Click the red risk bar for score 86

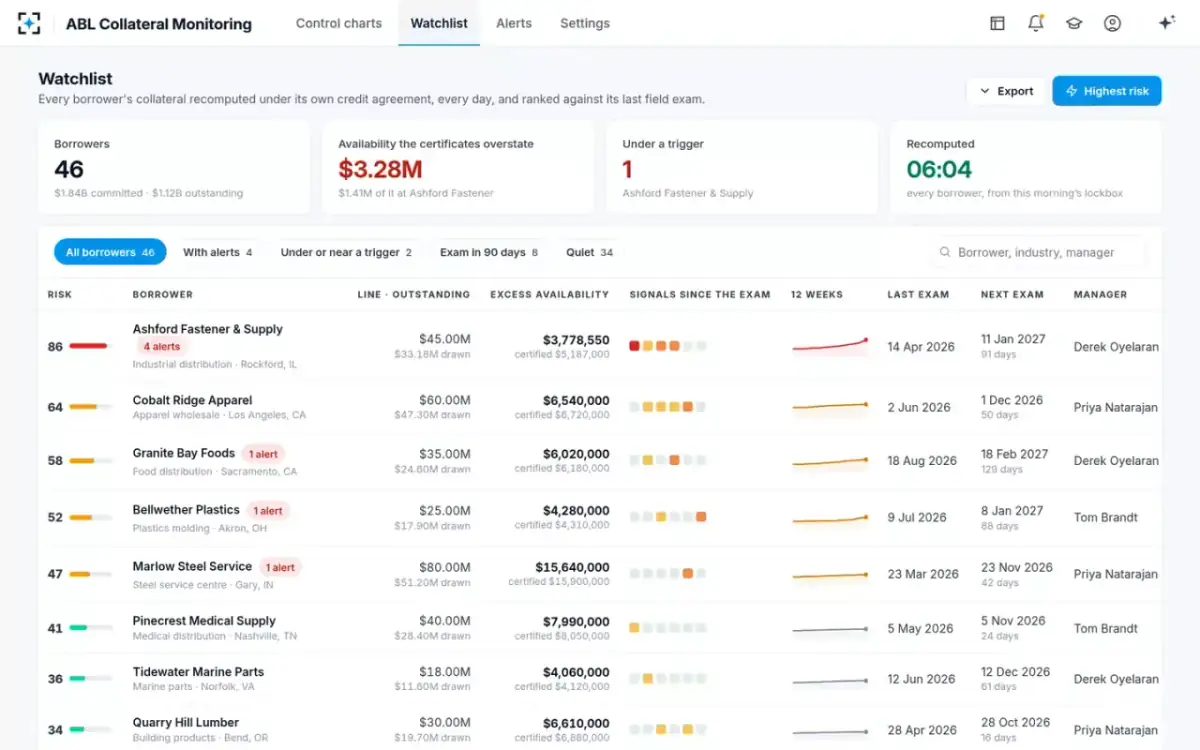(x=89, y=346)
